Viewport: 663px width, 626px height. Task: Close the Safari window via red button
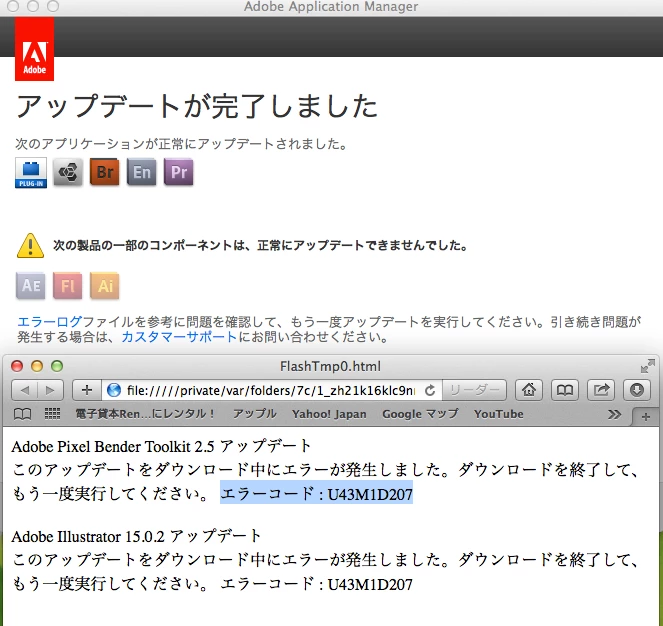17,366
